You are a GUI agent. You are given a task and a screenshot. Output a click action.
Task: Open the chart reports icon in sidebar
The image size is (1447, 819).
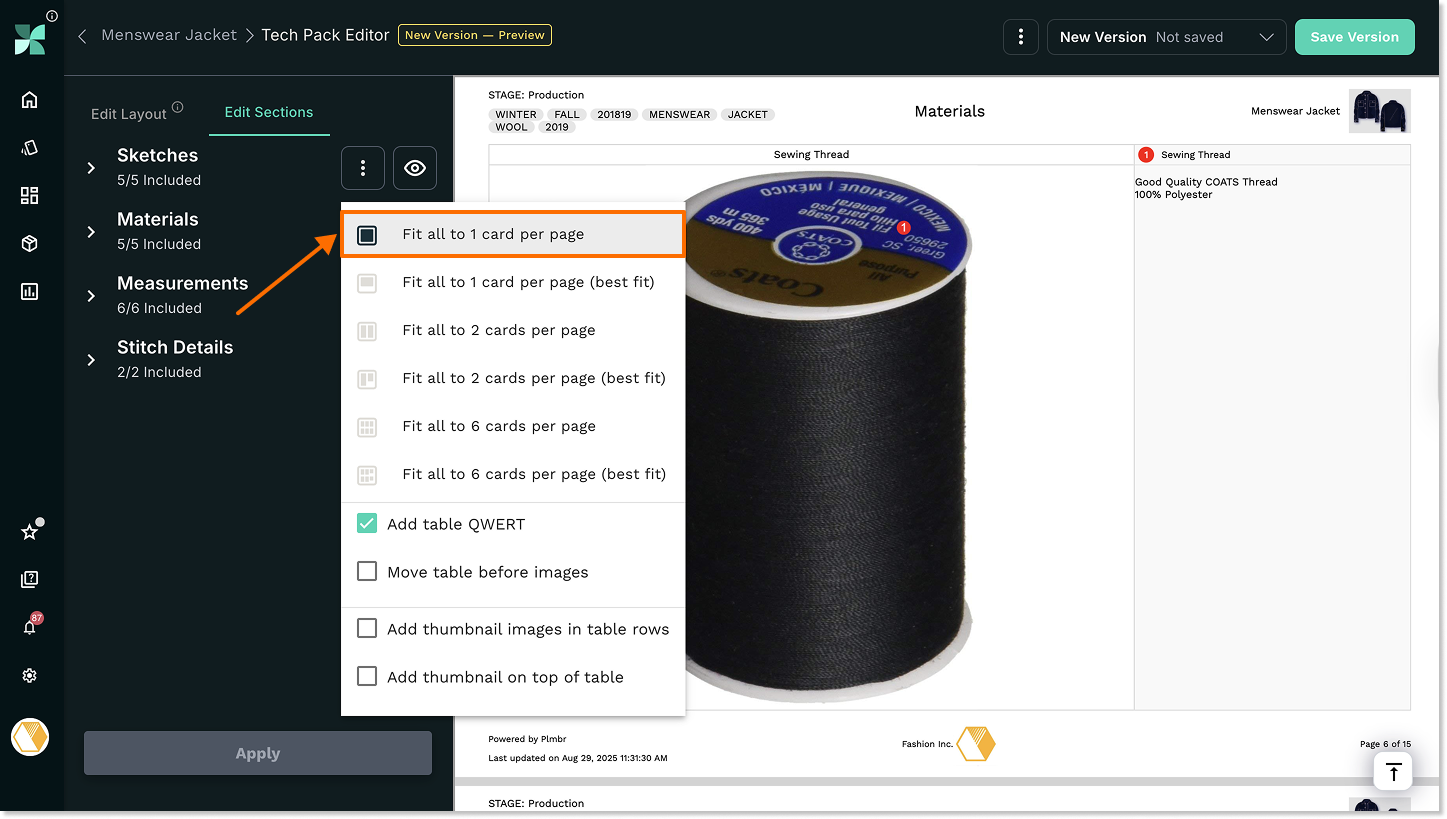point(29,291)
